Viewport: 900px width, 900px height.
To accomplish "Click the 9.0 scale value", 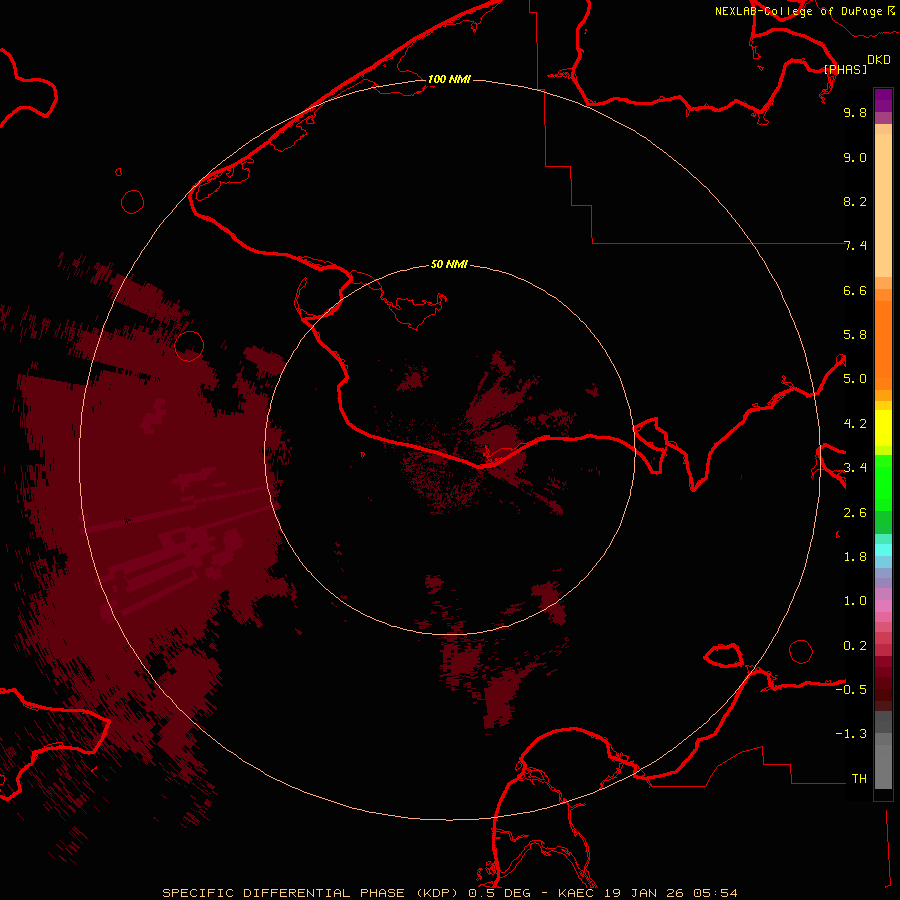I will pyautogui.click(x=855, y=157).
